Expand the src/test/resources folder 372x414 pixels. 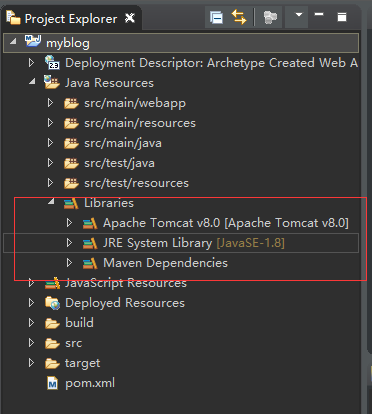[x=50, y=183]
